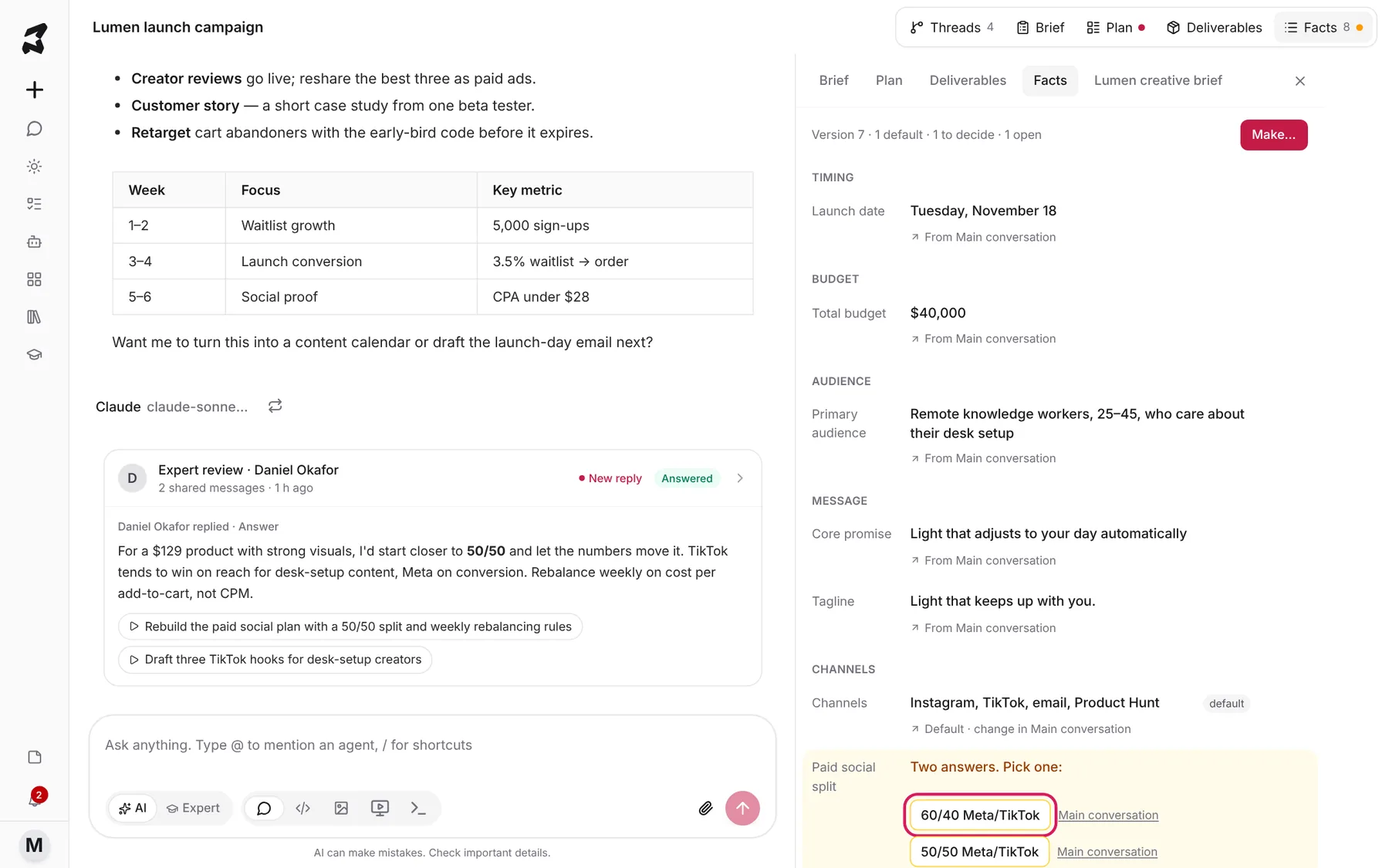Click Draft three TikTok hooks suggestion
1389x868 pixels.
275,660
